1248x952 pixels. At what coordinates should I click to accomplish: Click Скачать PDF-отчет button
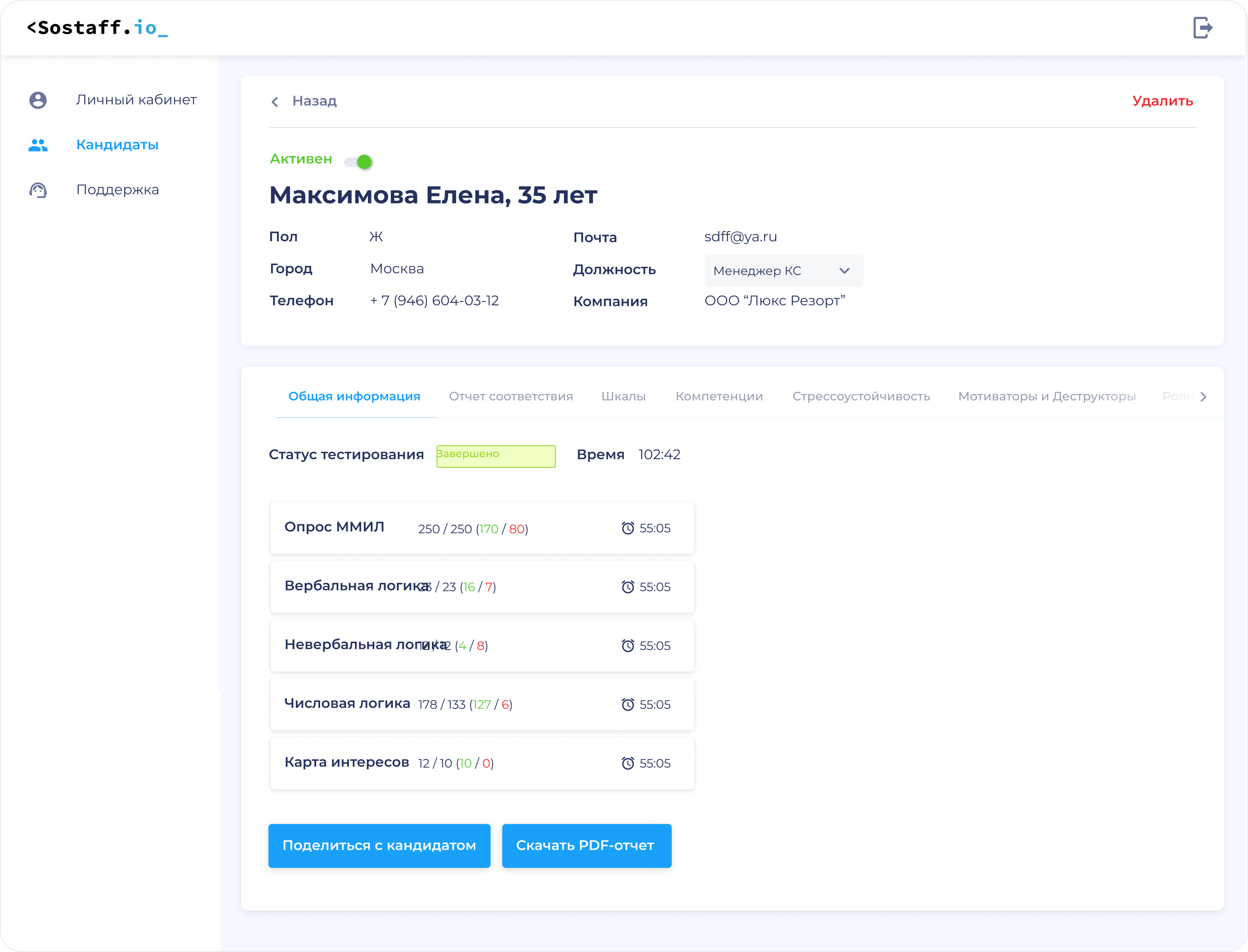coord(586,845)
